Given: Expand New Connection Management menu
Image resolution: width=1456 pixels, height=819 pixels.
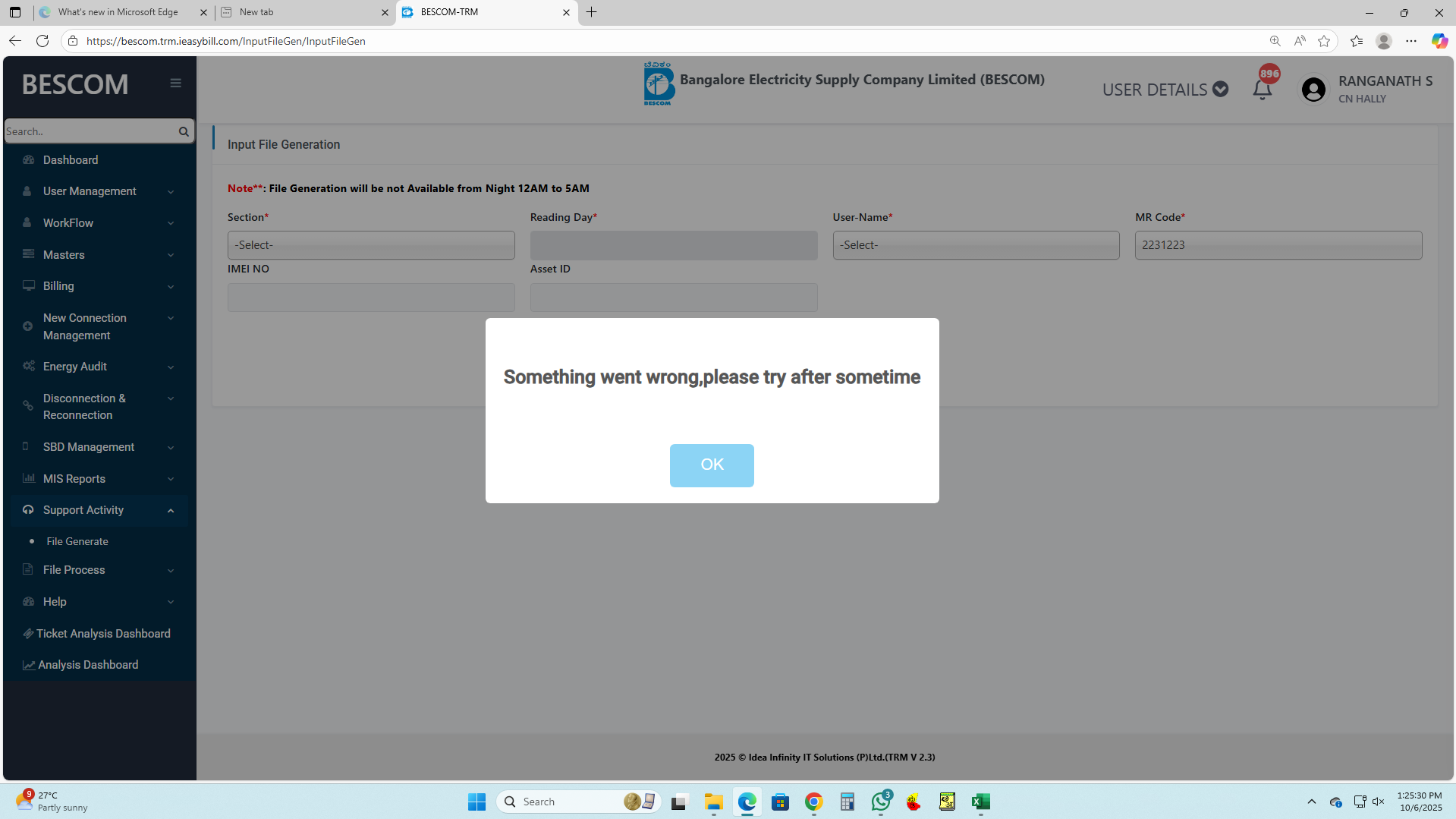Looking at the screenshot, I should pos(99,326).
